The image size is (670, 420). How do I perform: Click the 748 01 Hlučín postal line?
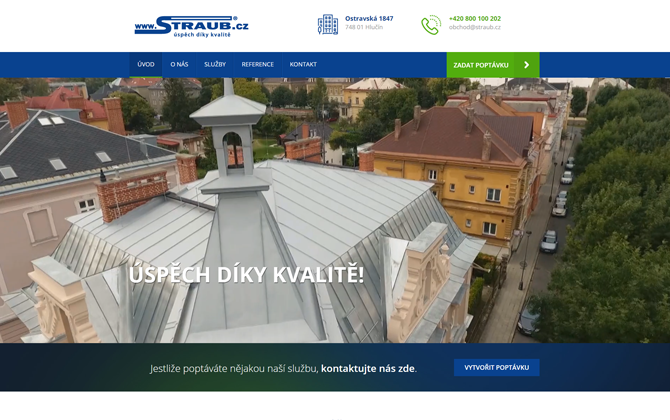click(x=364, y=28)
